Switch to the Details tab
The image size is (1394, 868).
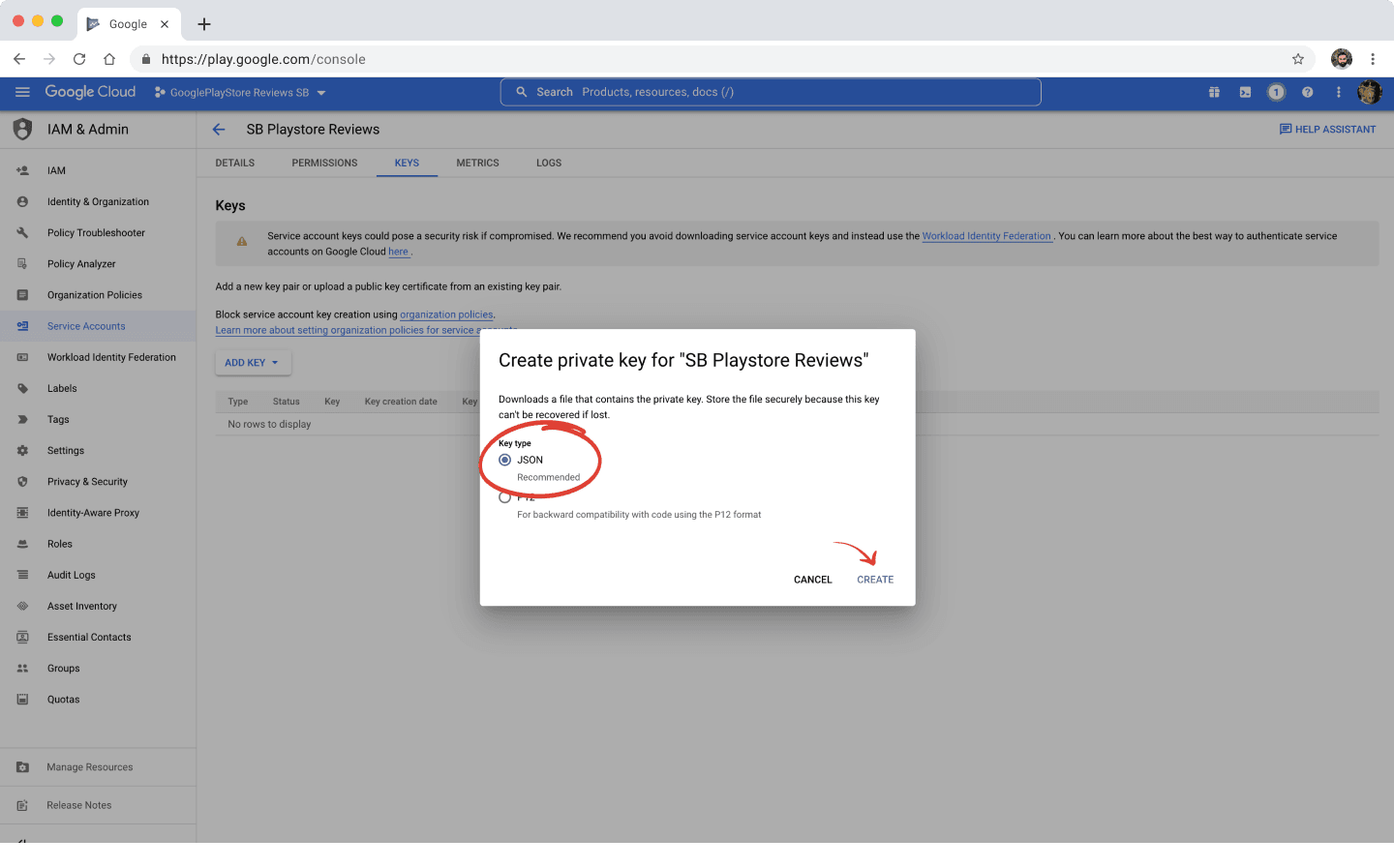click(x=235, y=163)
